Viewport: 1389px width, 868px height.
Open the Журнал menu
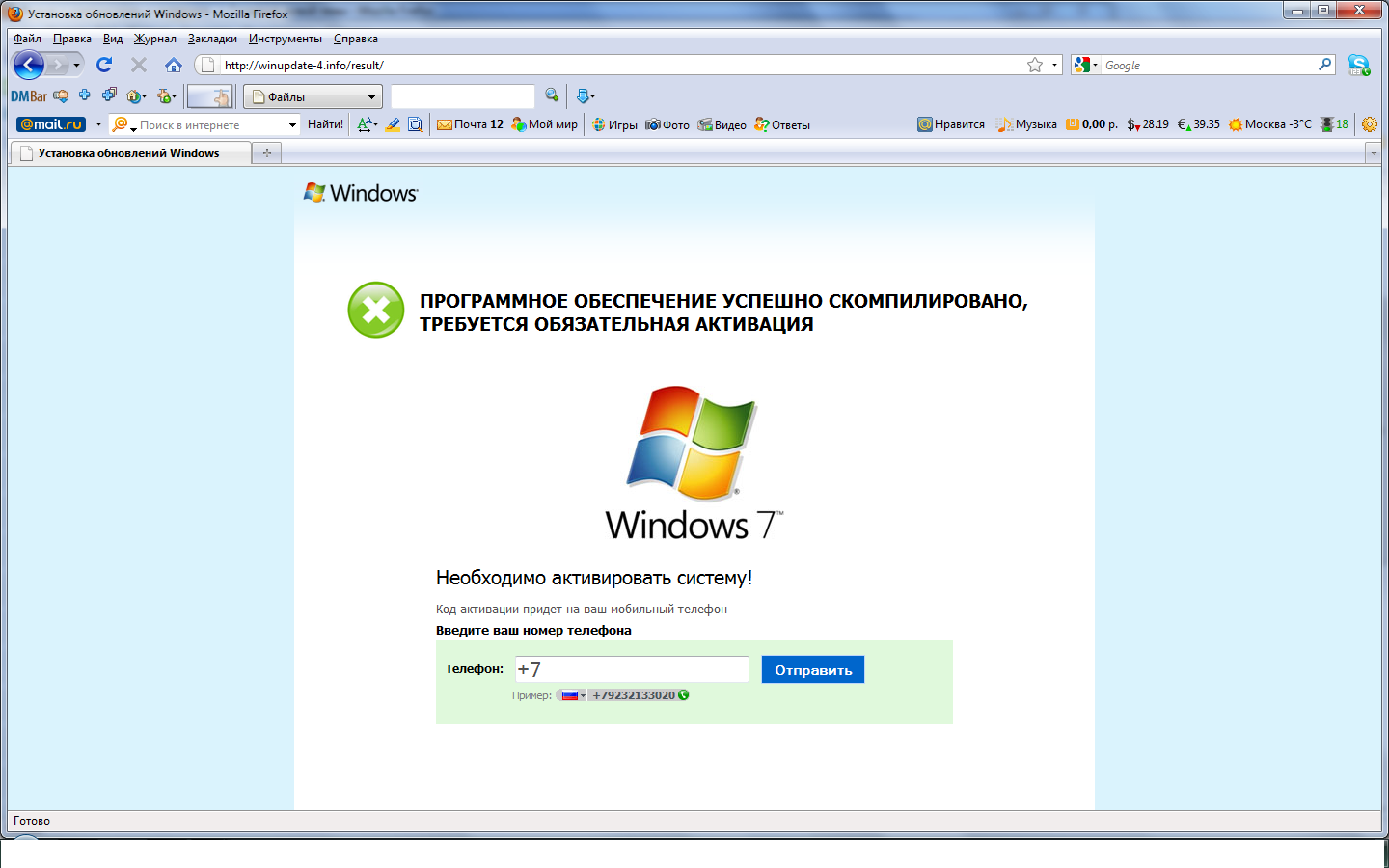click(155, 39)
